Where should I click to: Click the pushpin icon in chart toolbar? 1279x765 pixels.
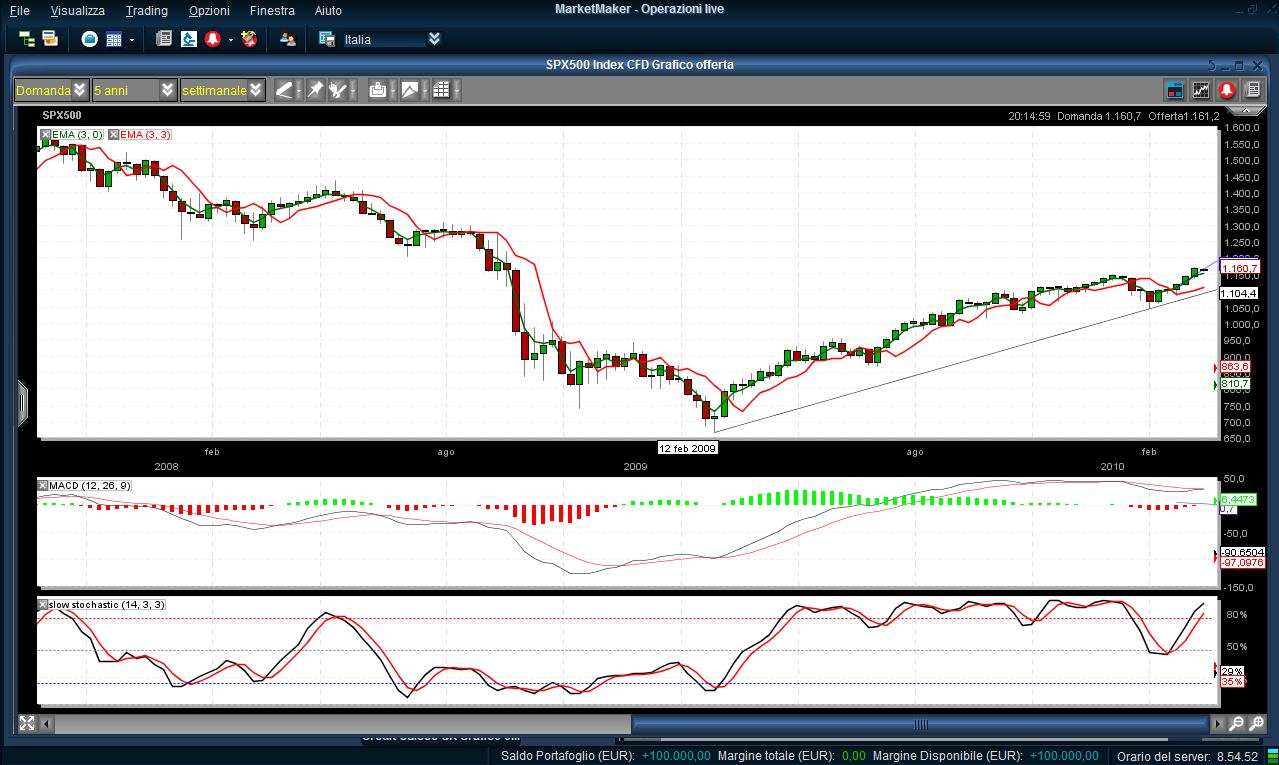315,90
